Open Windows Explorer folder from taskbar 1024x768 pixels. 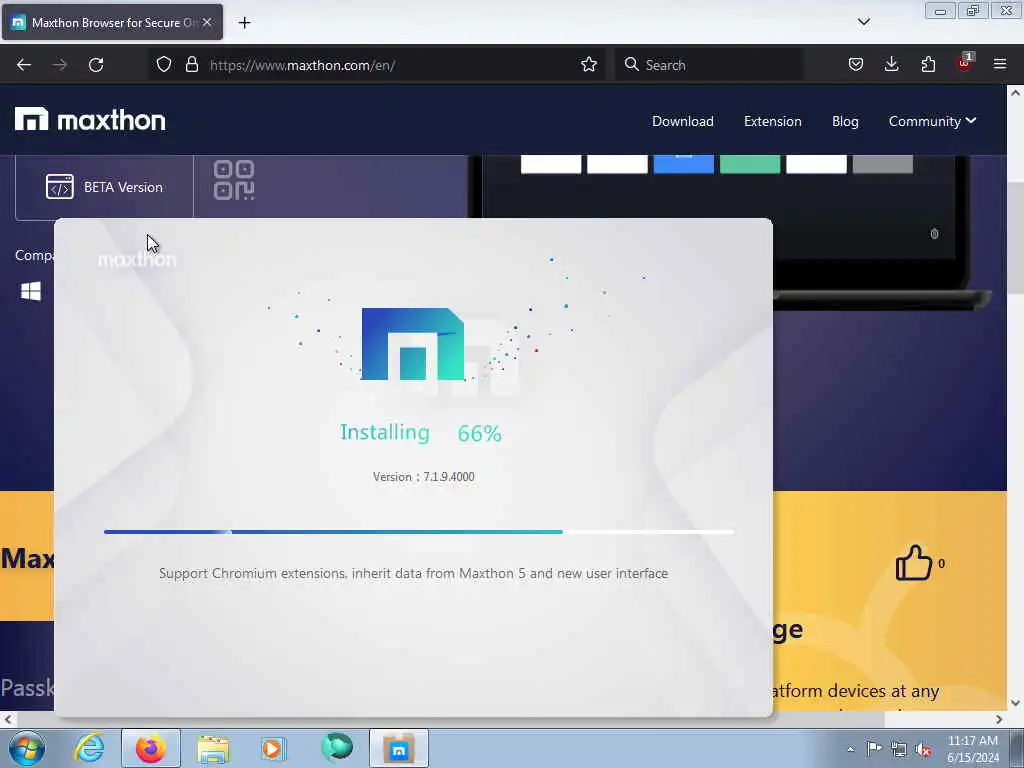pos(213,748)
